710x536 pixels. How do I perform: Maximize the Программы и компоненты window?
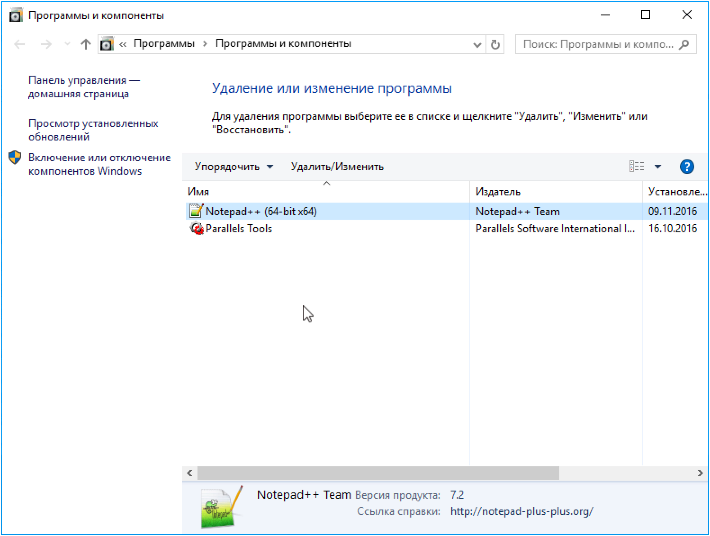646,15
